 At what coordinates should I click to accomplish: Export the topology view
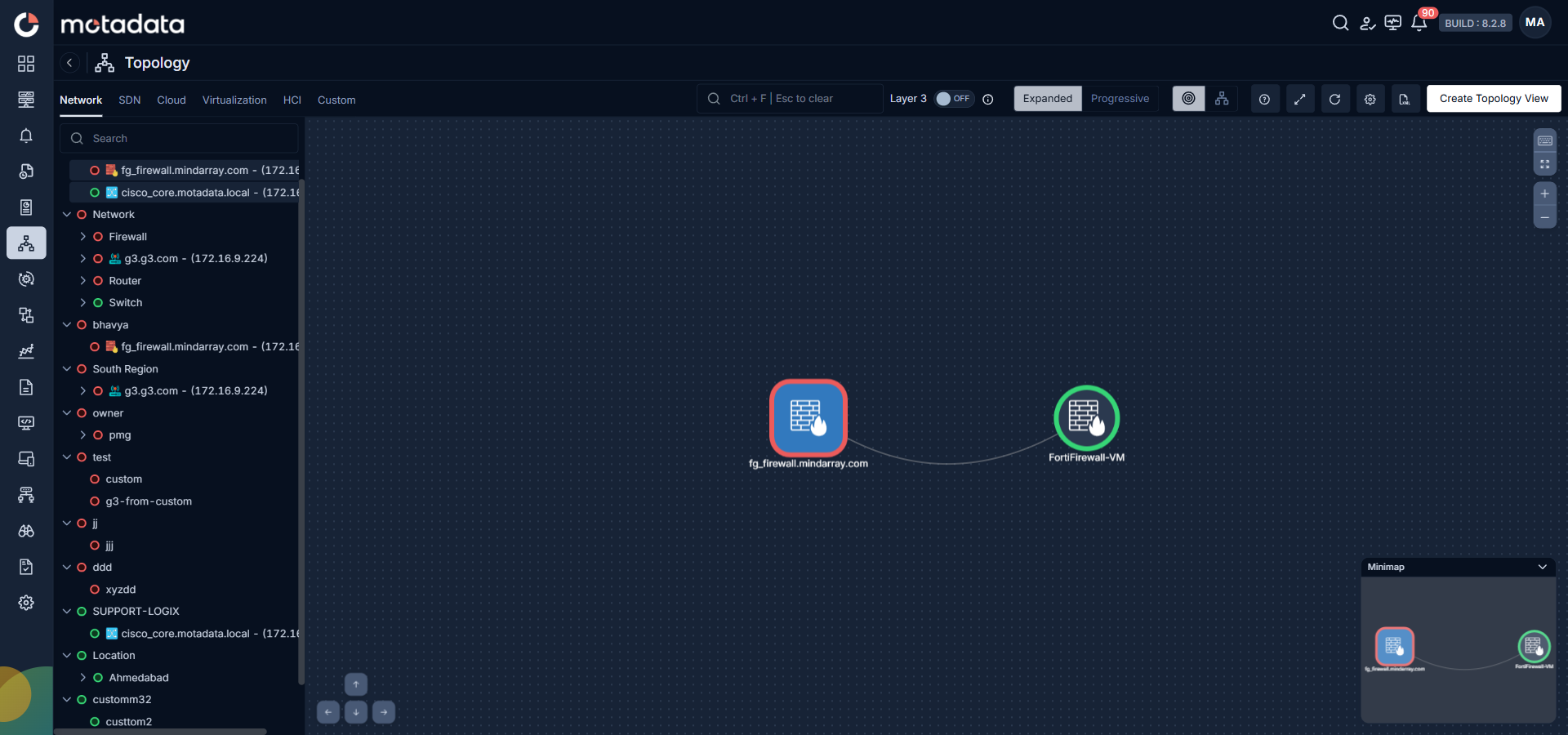[1405, 99]
